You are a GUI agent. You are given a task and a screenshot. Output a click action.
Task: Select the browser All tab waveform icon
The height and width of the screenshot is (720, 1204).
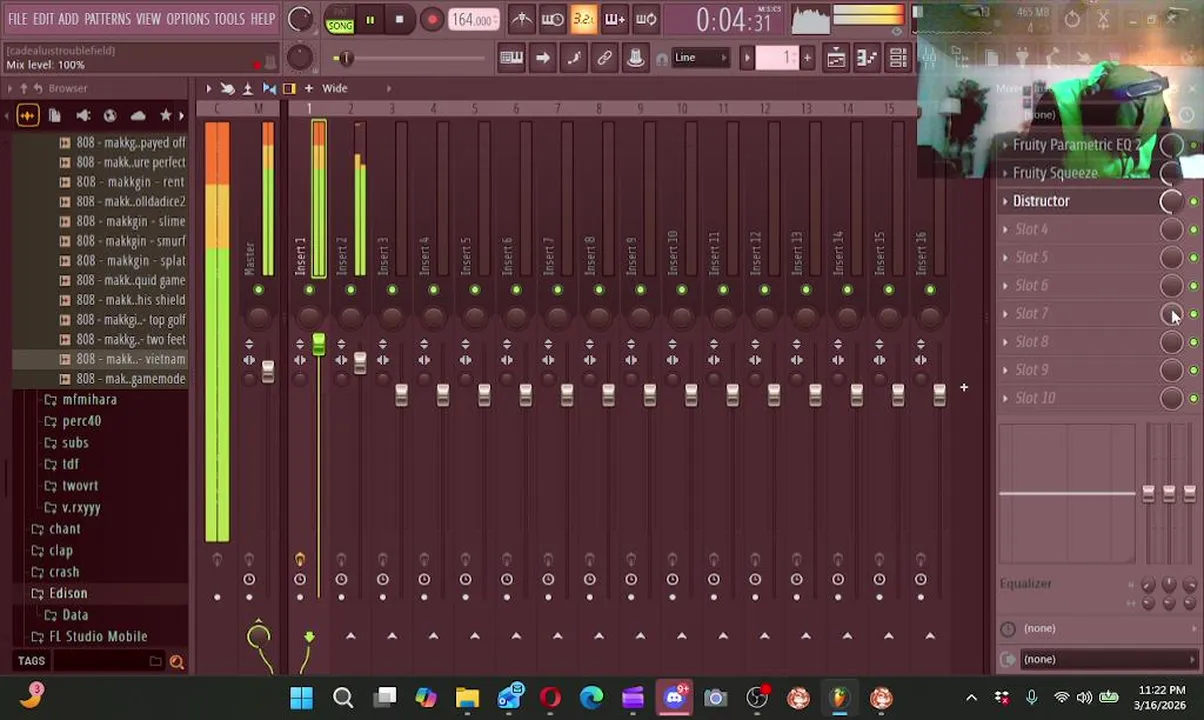(27, 116)
